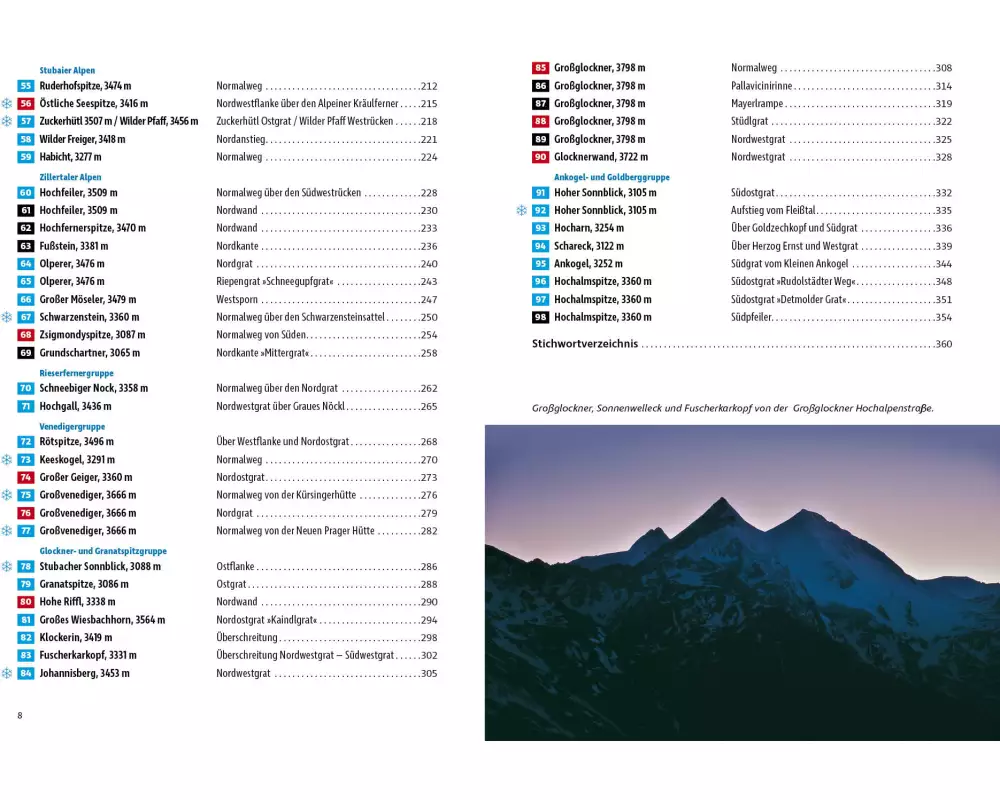Image resolution: width=1000 pixels, height=800 pixels.
Task: Click the snowflake icon next to Stubacher Sonnblick
Action: pyautogui.click(x=6, y=566)
